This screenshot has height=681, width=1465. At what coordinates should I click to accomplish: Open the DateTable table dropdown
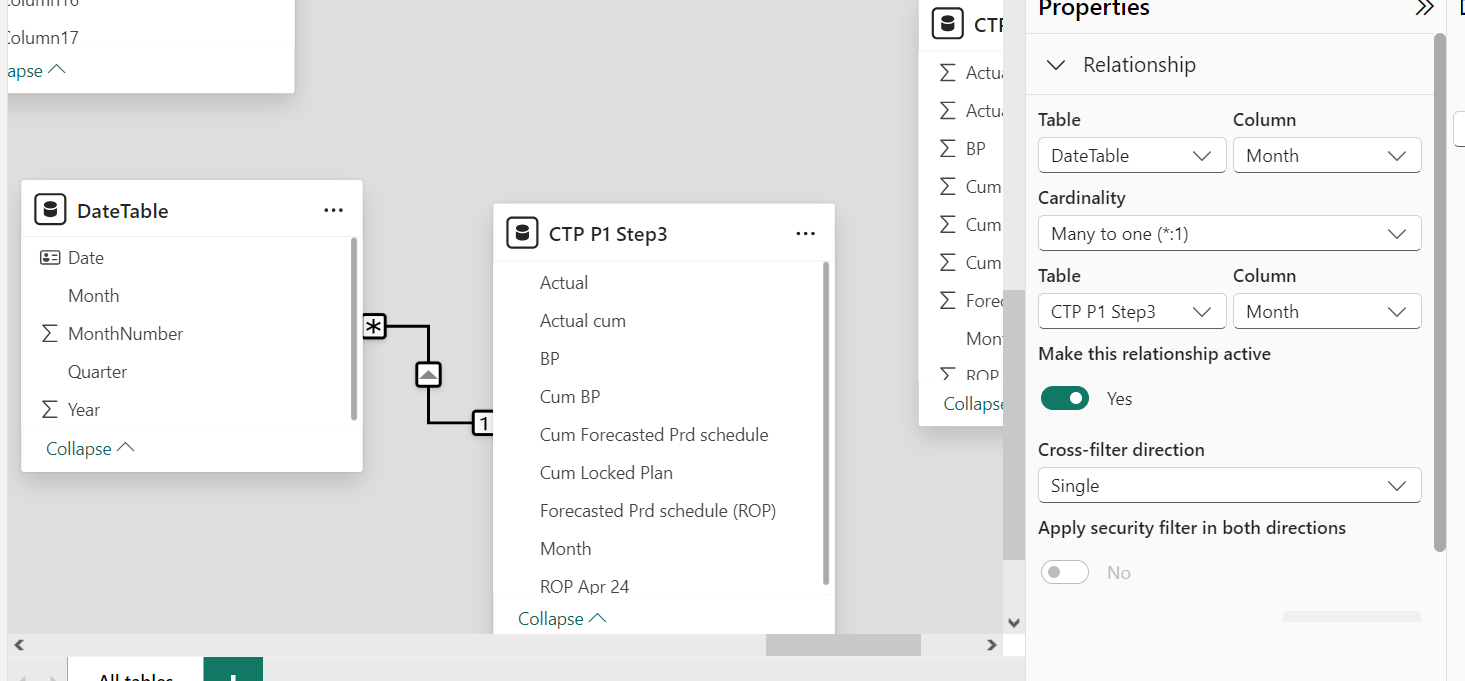(x=1132, y=156)
